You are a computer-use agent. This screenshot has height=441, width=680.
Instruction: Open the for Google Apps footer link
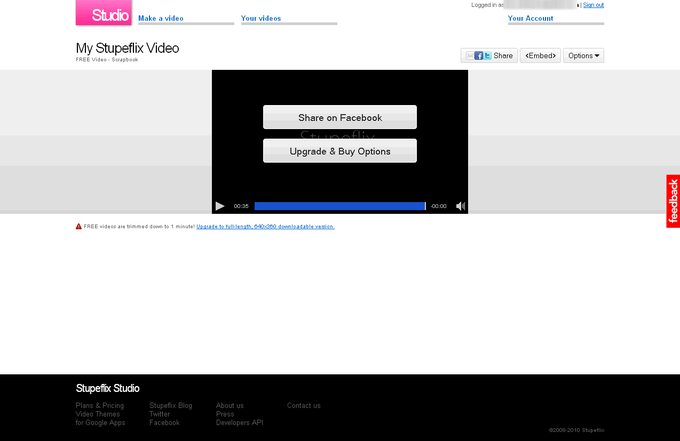tap(100, 422)
